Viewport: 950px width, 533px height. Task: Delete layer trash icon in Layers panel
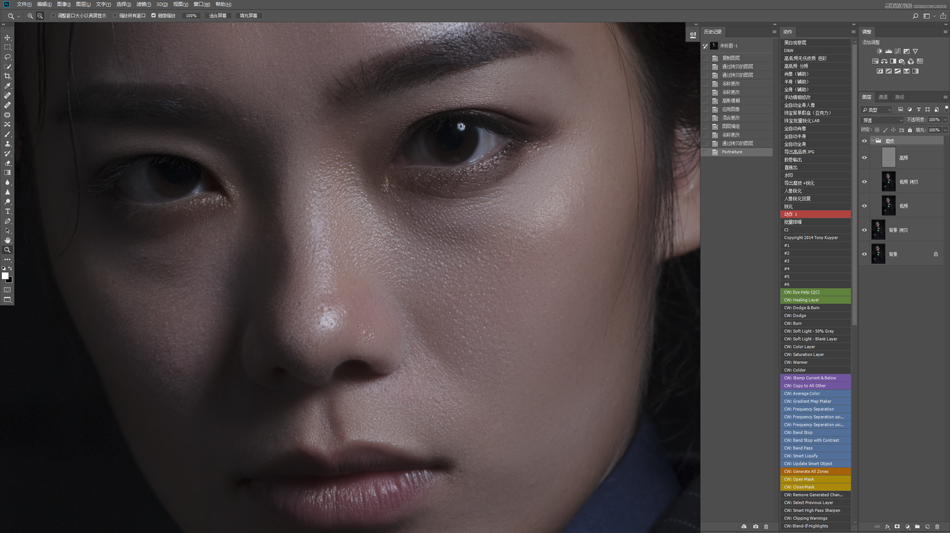tap(937, 526)
